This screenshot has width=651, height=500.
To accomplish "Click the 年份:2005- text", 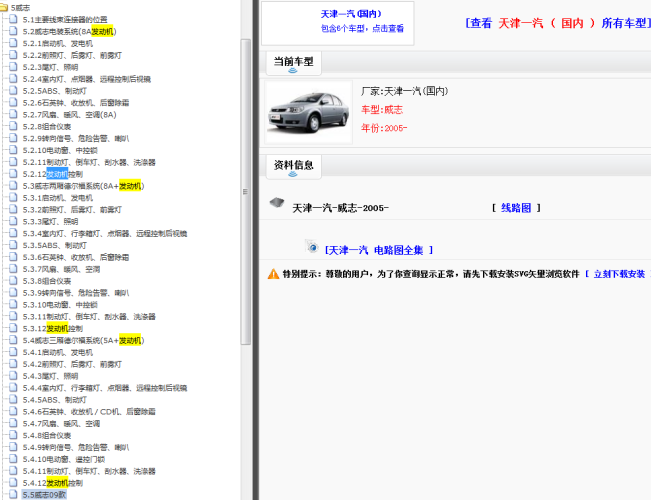I will pos(384,128).
